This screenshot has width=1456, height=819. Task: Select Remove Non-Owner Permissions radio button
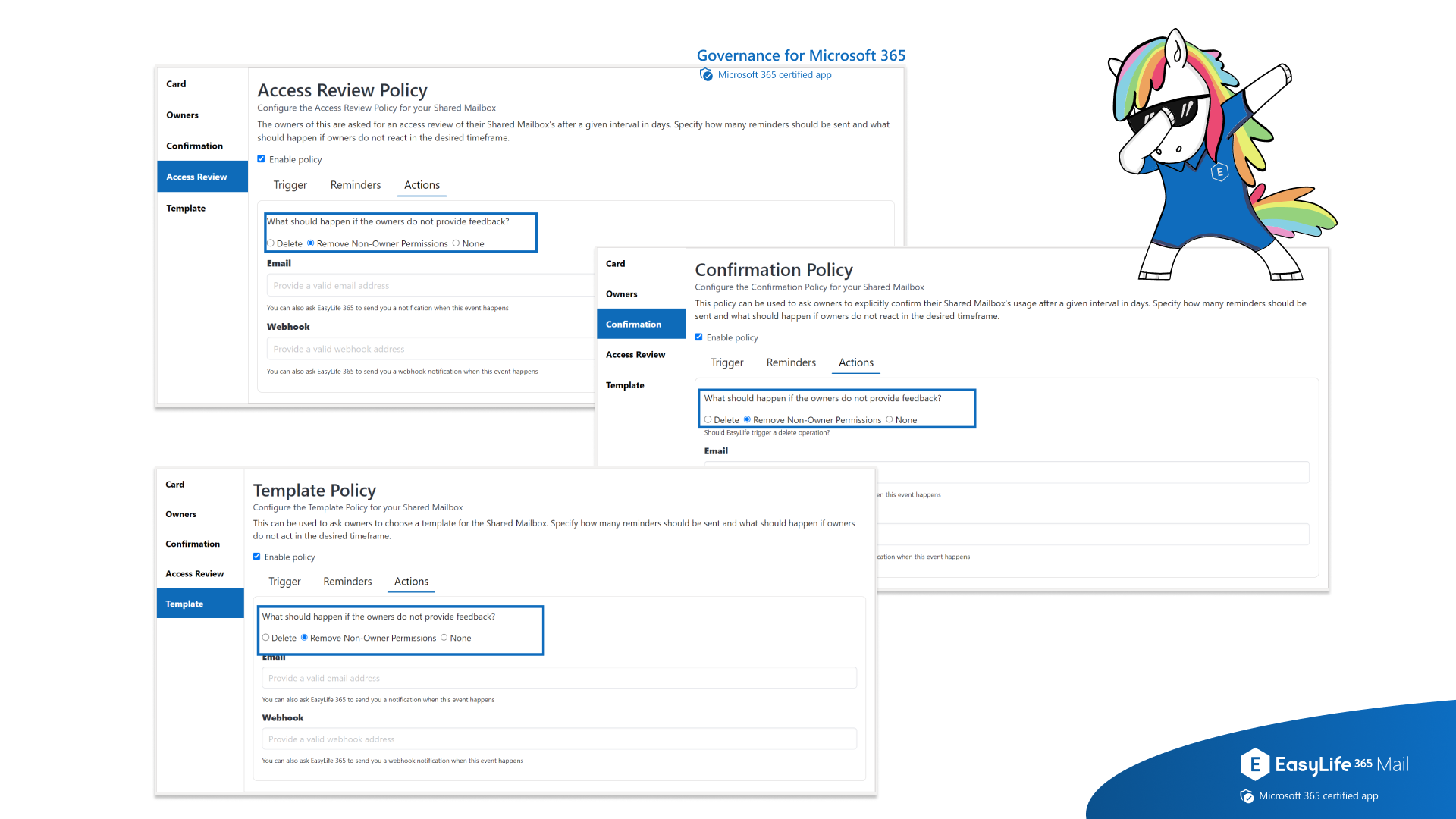click(311, 243)
